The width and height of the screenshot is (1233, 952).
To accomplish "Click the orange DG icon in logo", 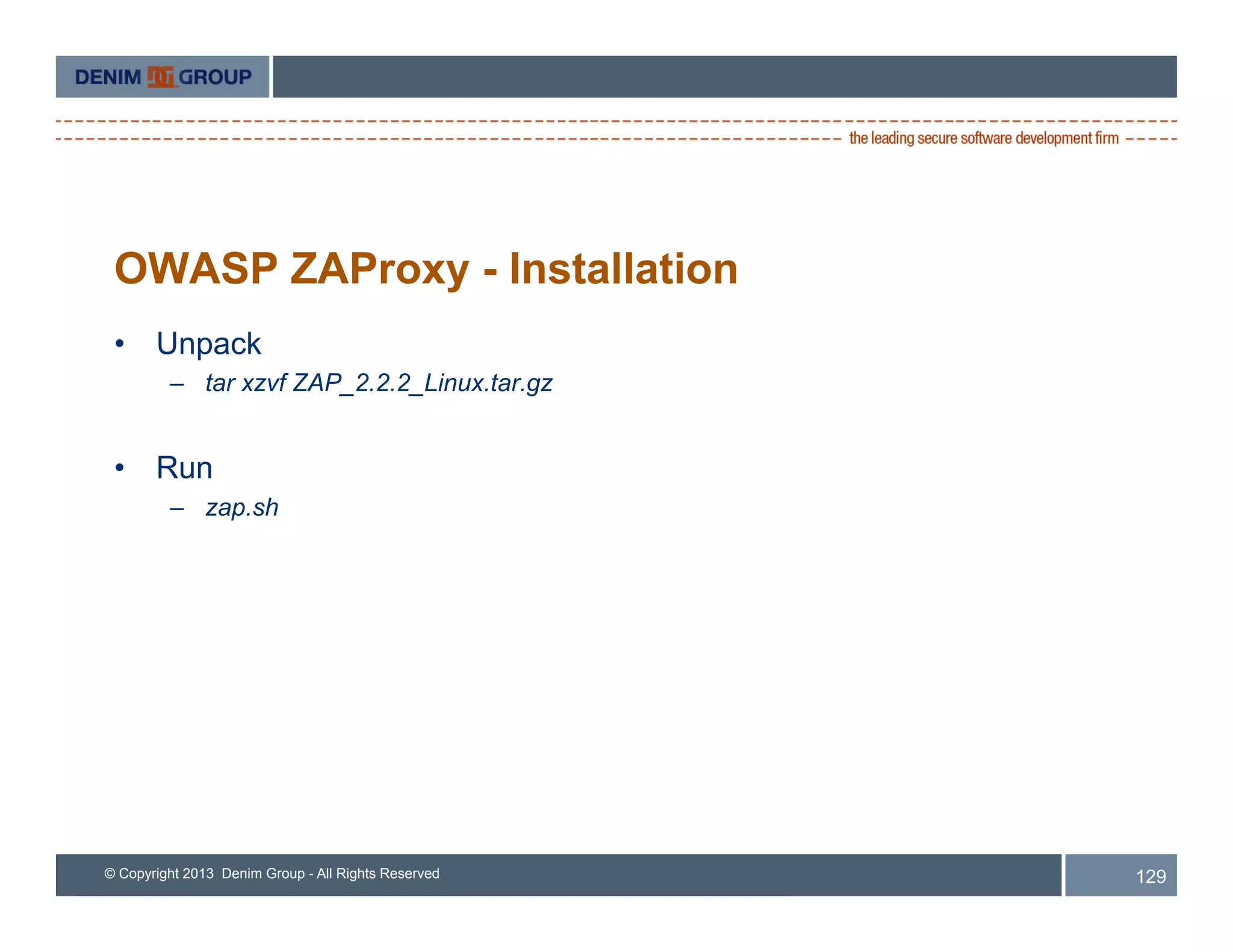I will point(161,77).
